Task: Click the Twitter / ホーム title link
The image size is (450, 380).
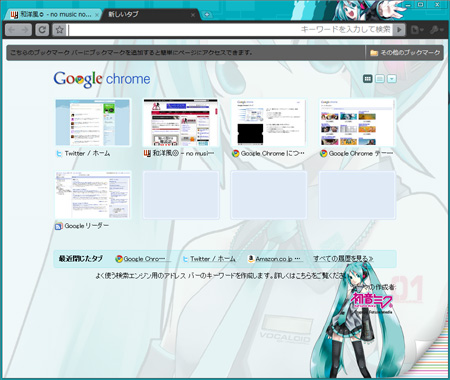Action: [x=87, y=153]
